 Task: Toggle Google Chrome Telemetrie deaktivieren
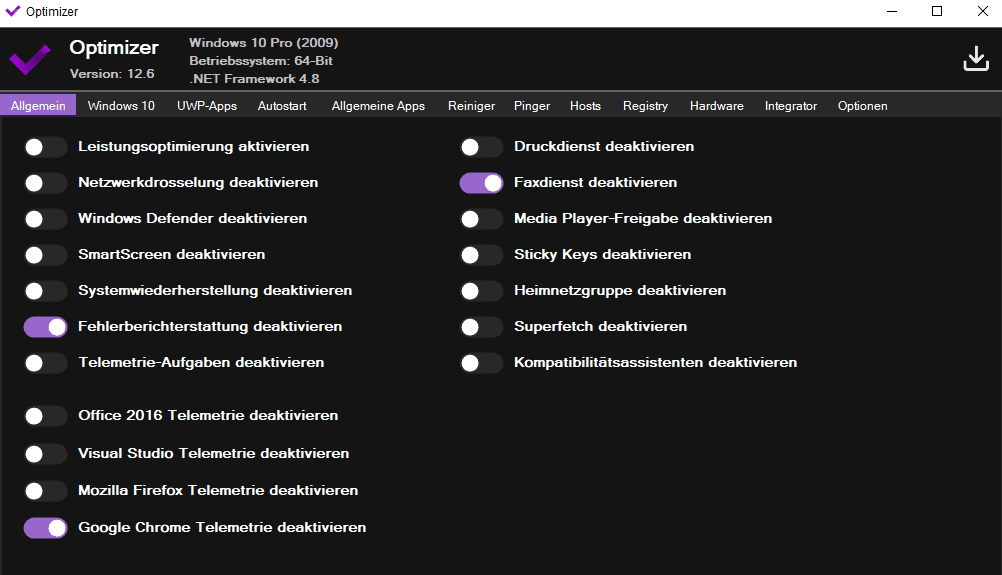click(46, 528)
